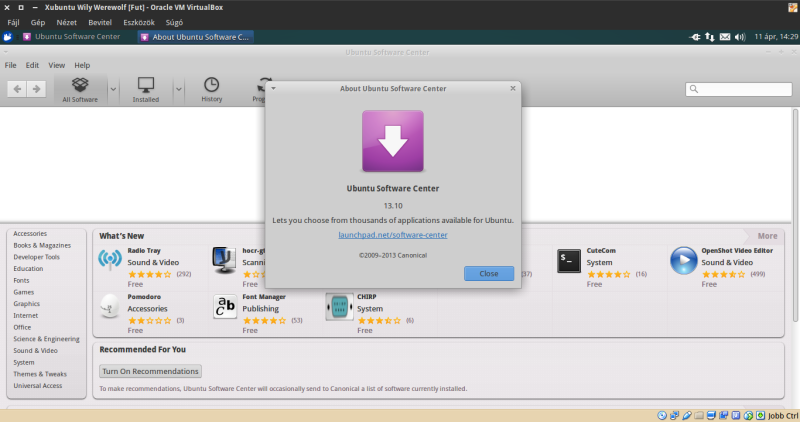Click CuteCom title text
The image size is (800, 422).
[601, 251]
